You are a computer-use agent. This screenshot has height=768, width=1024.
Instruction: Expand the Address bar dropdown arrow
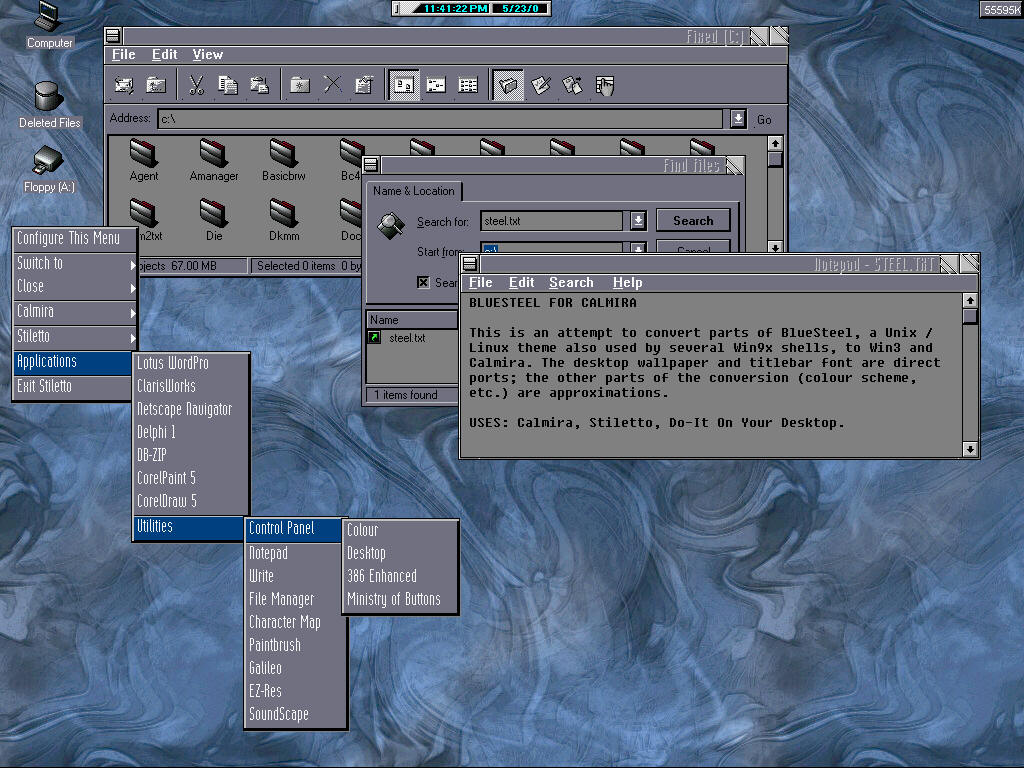738,119
